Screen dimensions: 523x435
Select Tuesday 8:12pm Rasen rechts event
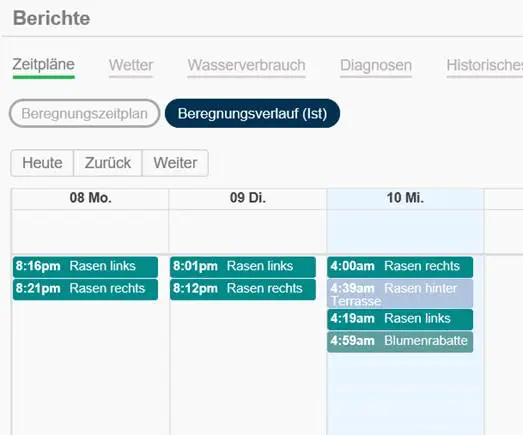click(x=243, y=289)
